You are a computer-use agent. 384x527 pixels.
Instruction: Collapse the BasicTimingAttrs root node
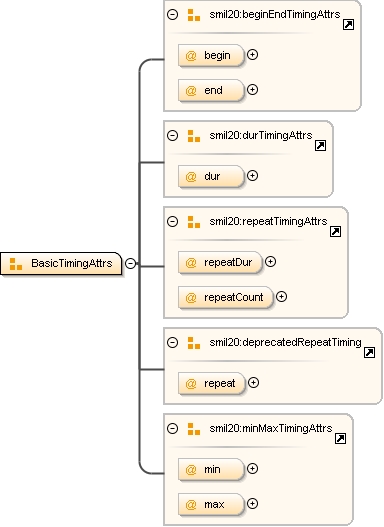point(130,263)
